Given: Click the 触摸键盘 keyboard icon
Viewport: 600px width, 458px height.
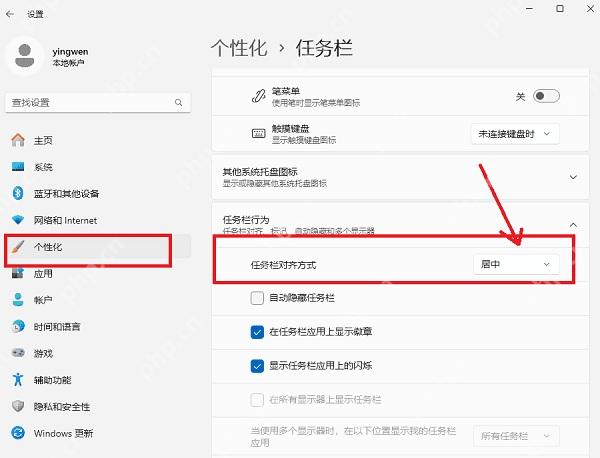Looking at the screenshot, I should (258, 133).
